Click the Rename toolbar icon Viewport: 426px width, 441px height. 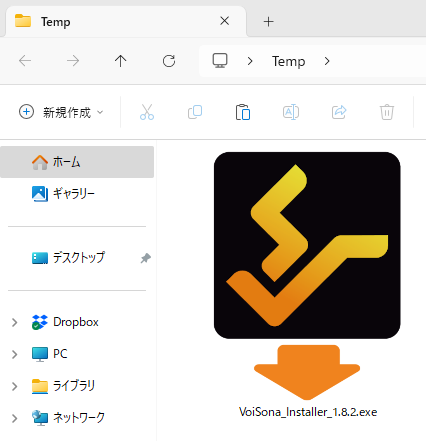tap(291, 112)
